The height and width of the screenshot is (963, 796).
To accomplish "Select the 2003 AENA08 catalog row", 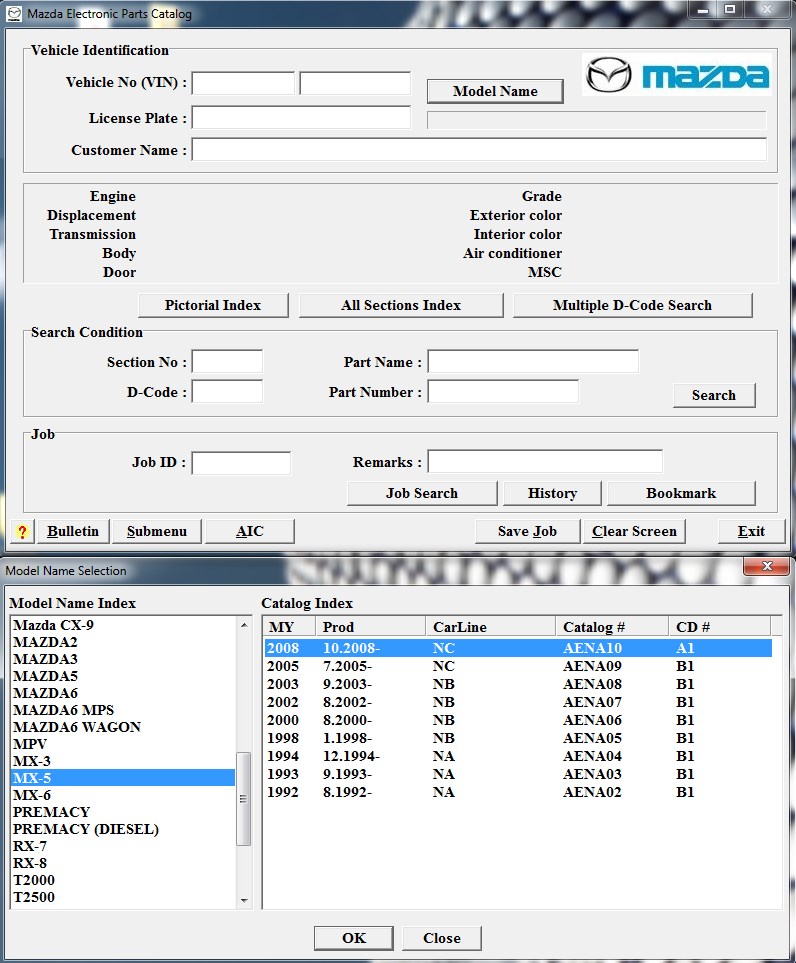I will click(x=518, y=684).
